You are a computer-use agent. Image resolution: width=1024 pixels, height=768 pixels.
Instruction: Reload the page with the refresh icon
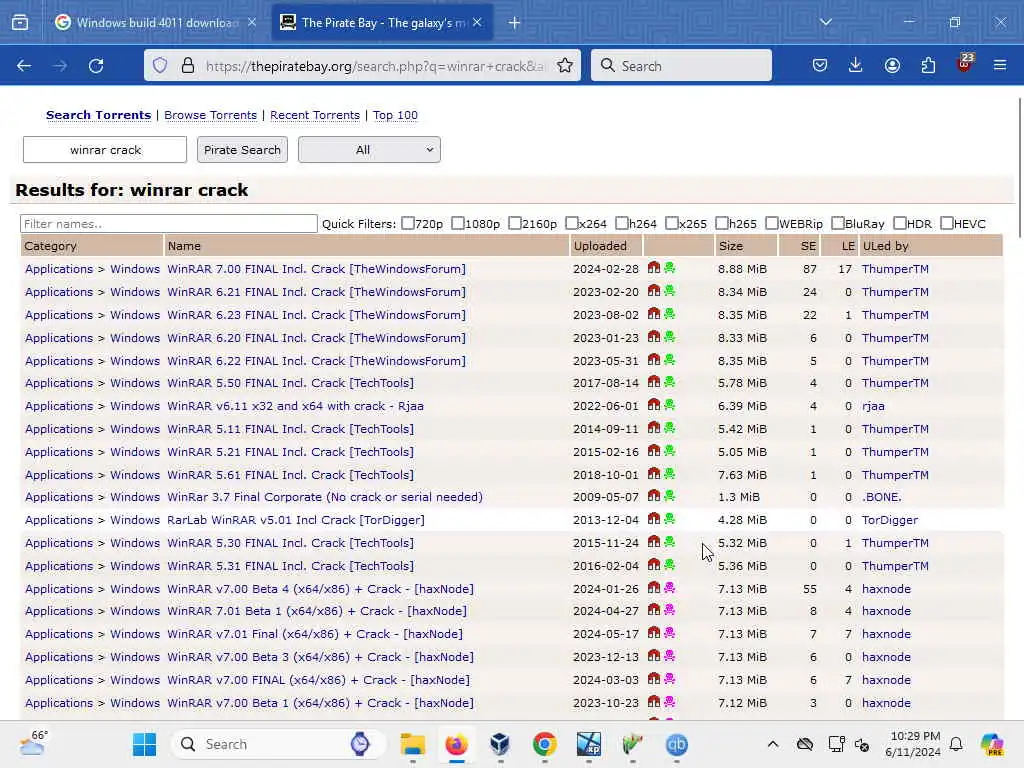[96, 65]
